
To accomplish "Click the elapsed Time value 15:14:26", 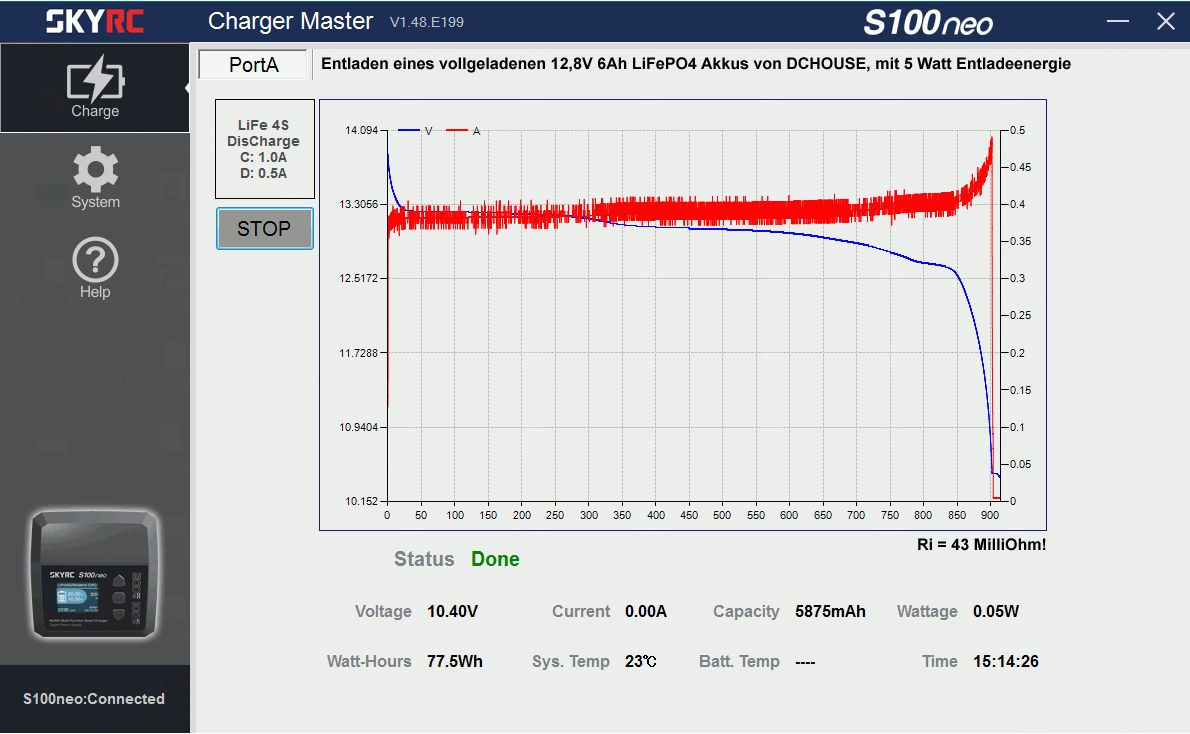I will (1005, 662).
